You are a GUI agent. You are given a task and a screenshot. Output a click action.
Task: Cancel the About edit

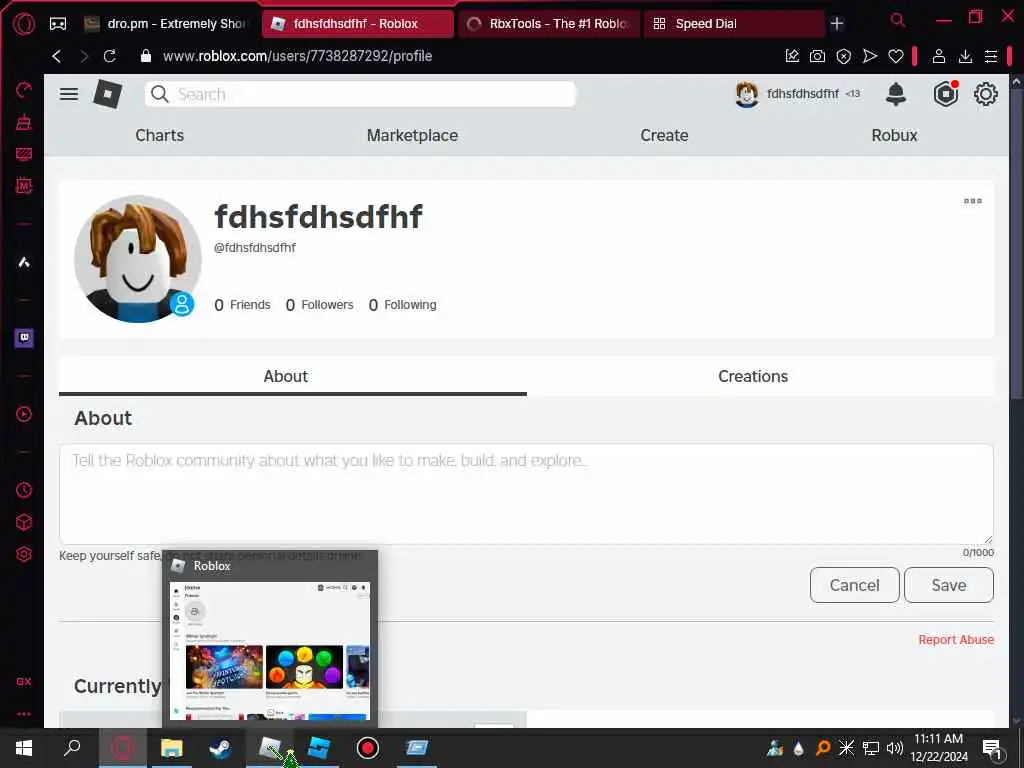click(x=854, y=585)
